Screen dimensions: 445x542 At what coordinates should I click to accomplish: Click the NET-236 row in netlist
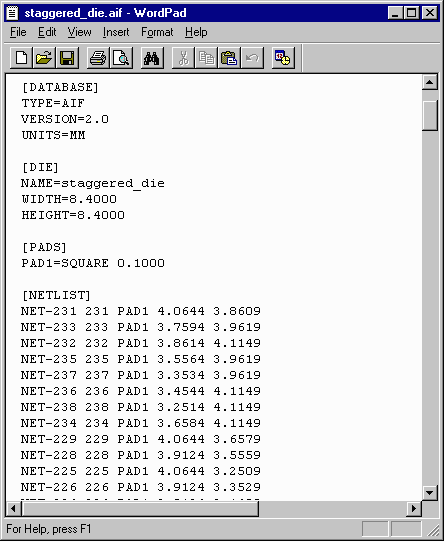pyautogui.click(x=141, y=391)
